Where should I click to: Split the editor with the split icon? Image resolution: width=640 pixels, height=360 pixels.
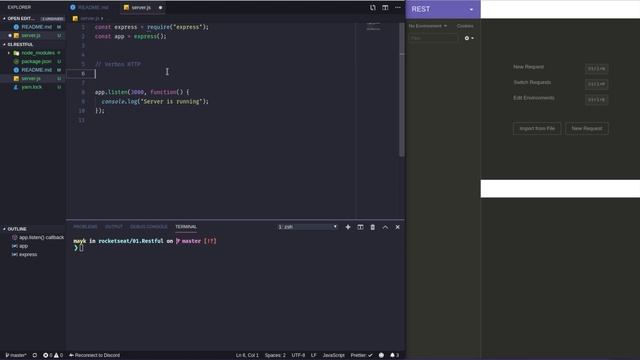pyautogui.click(x=385, y=7)
